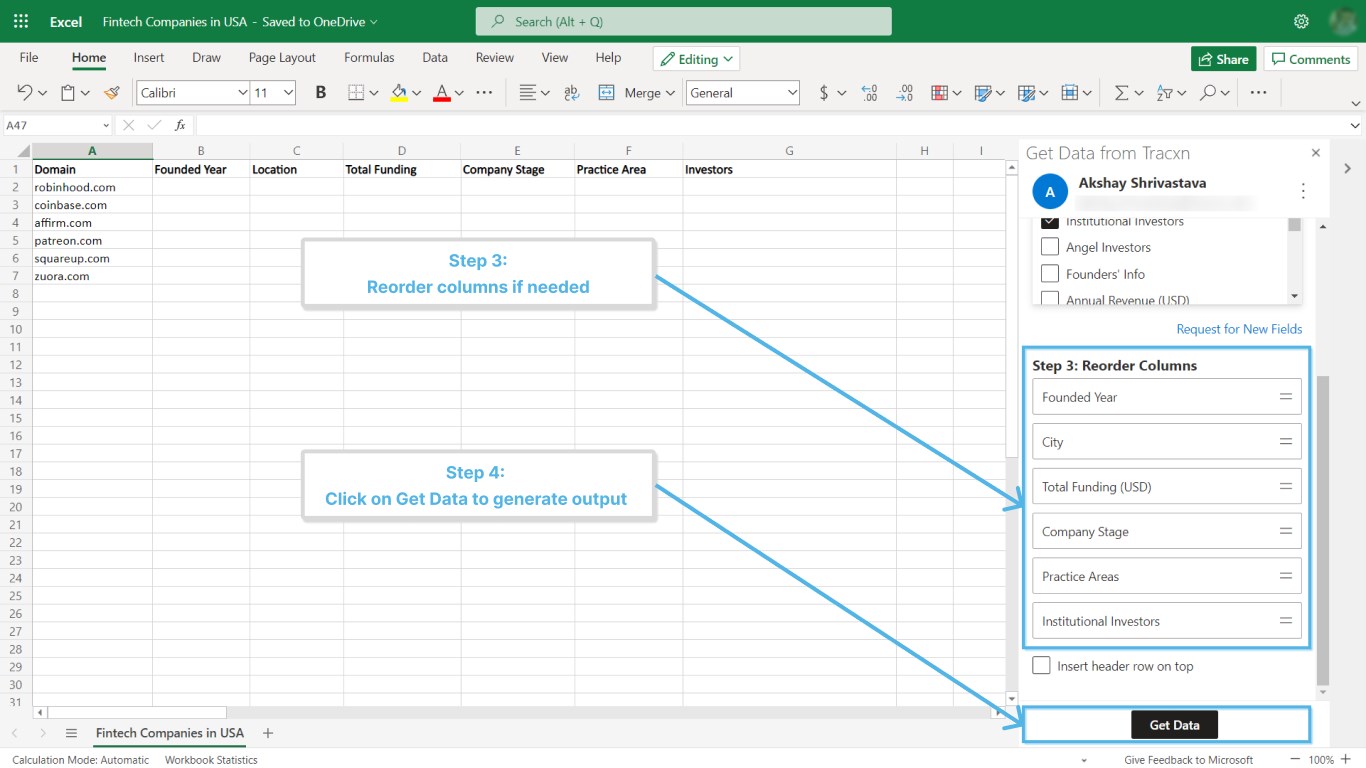Click the Insert cells icon
The image size is (1366, 768).
1069,93
